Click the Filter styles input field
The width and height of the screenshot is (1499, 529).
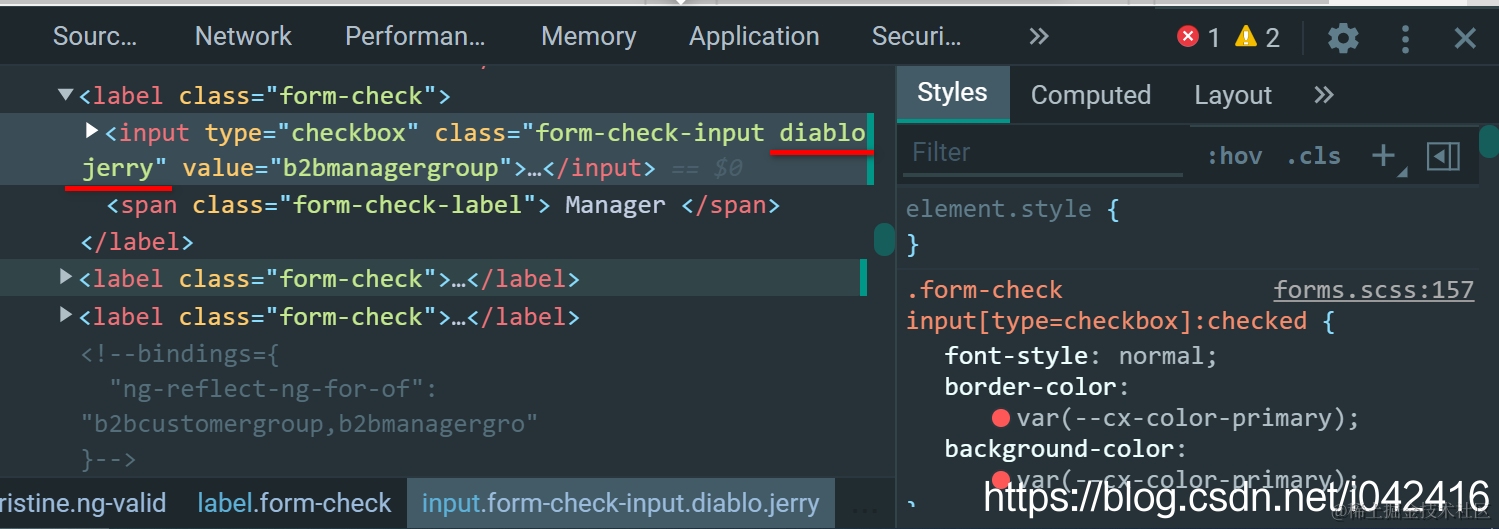click(1044, 153)
